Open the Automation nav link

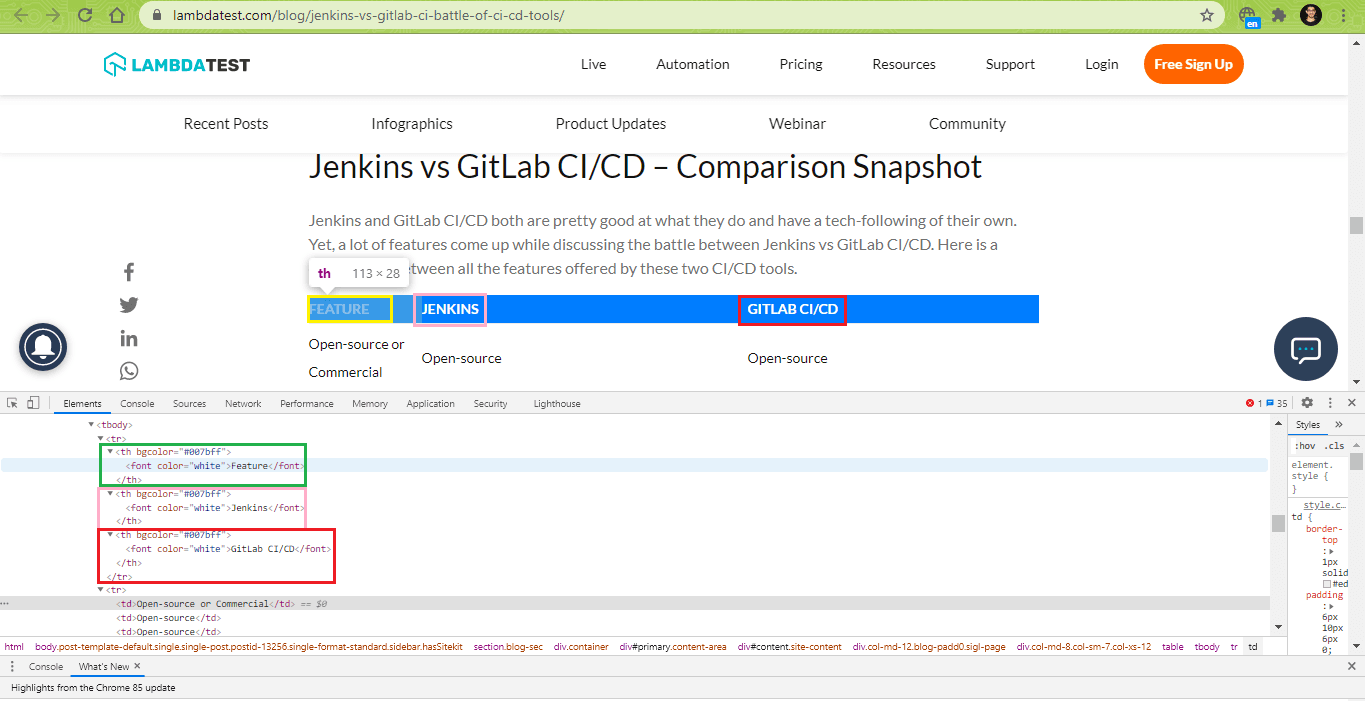[x=693, y=64]
